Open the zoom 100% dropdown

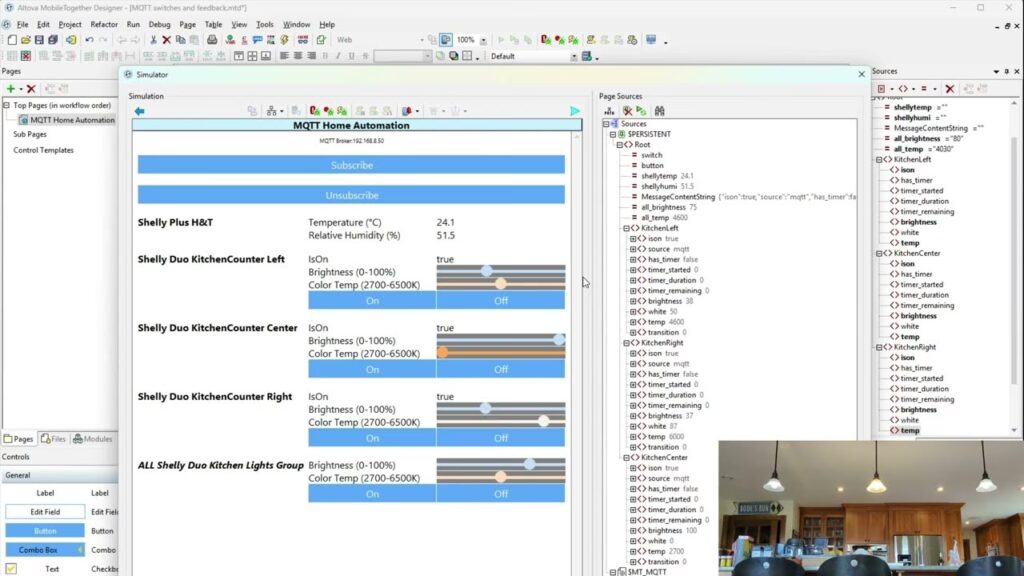[x=484, y=40]
